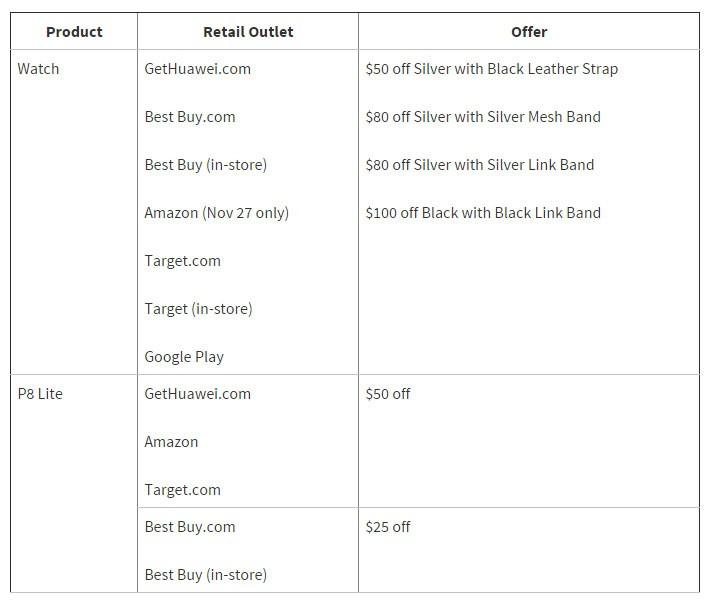Click the Product column header
Image resolution: width=714 pixels, height=605 pixels.
74,32
